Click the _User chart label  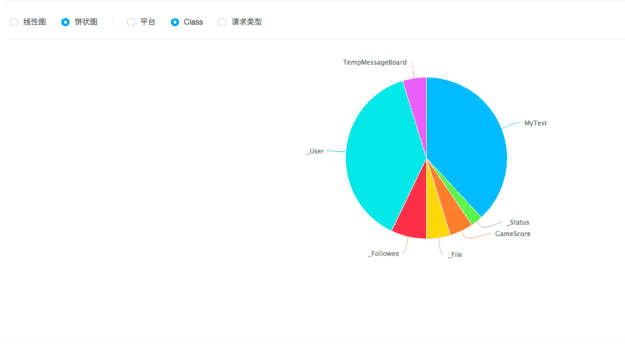coord(315,151)
